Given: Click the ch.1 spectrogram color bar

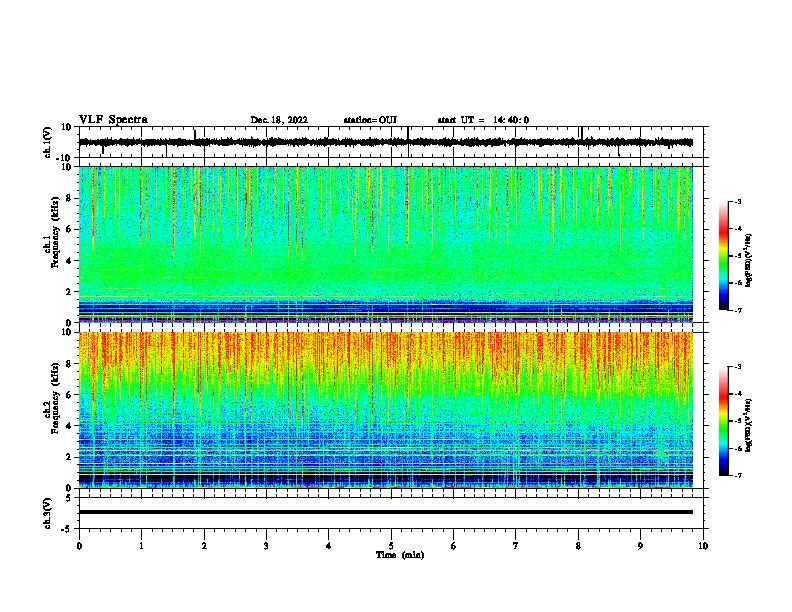Looking at the screenshot, I should [724, 256].
